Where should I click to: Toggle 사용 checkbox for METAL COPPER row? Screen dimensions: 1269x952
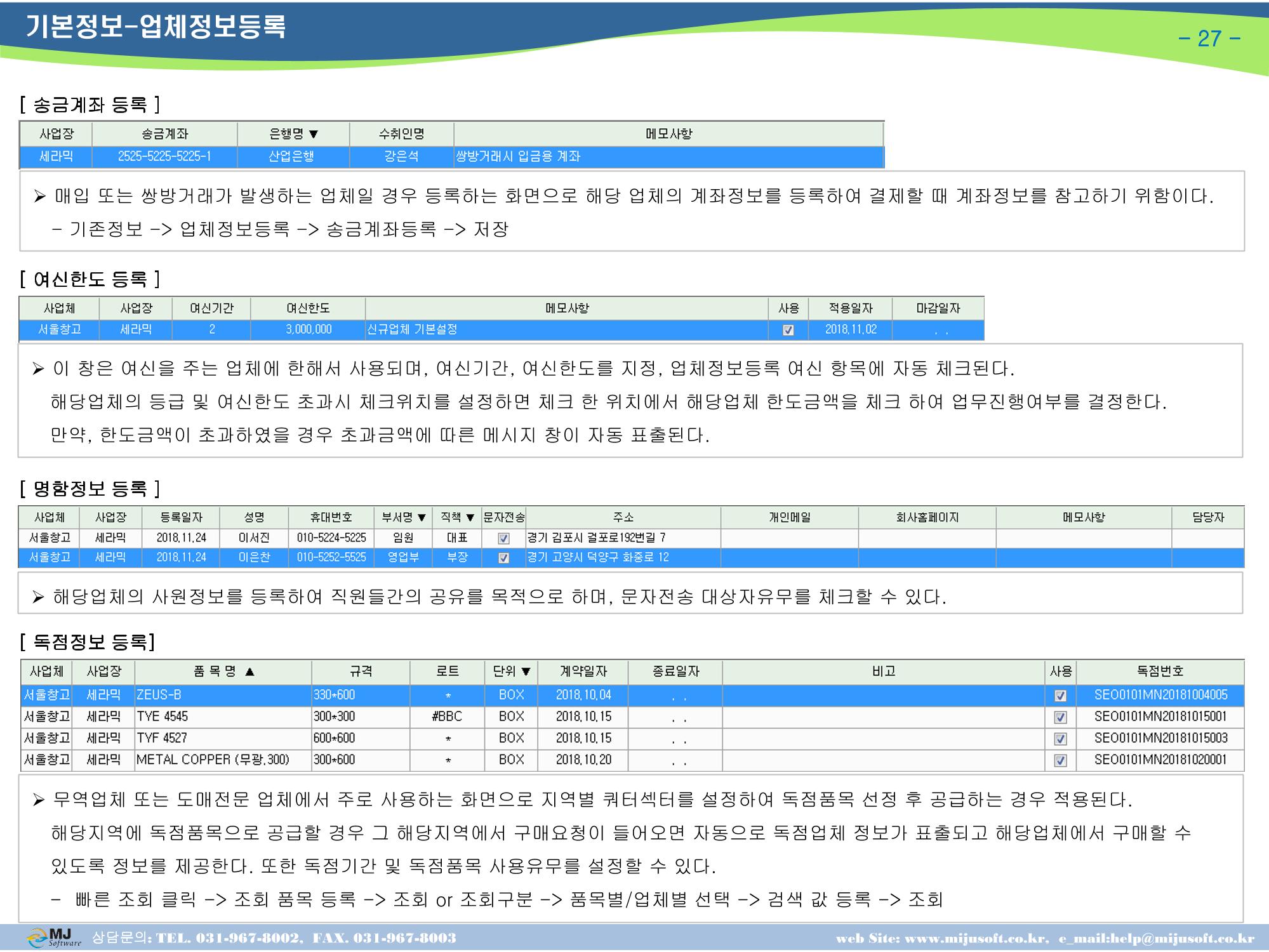pyautogui.click(x=1060, y=760)
